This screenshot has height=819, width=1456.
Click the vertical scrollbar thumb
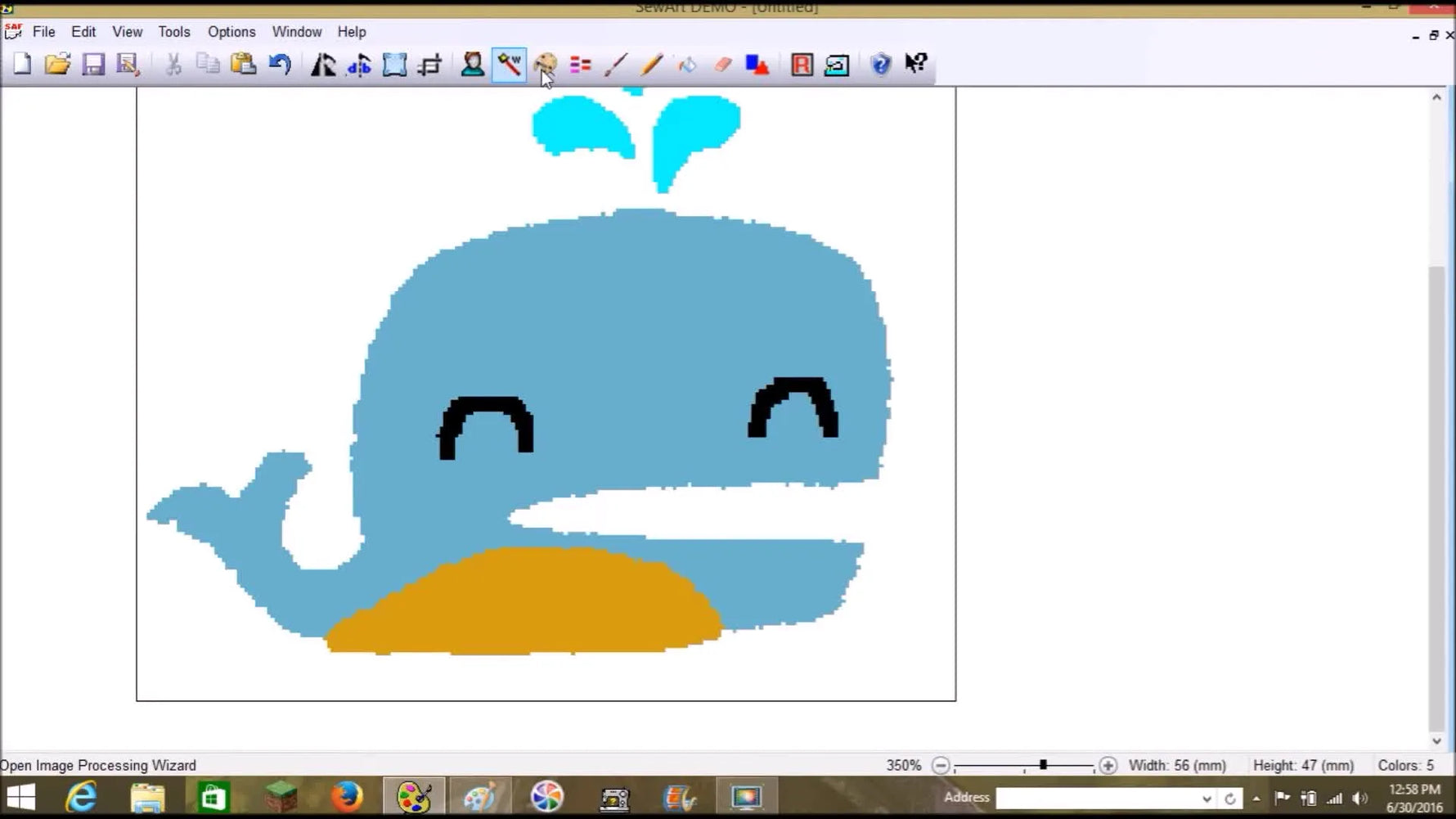click(1436, 499)
